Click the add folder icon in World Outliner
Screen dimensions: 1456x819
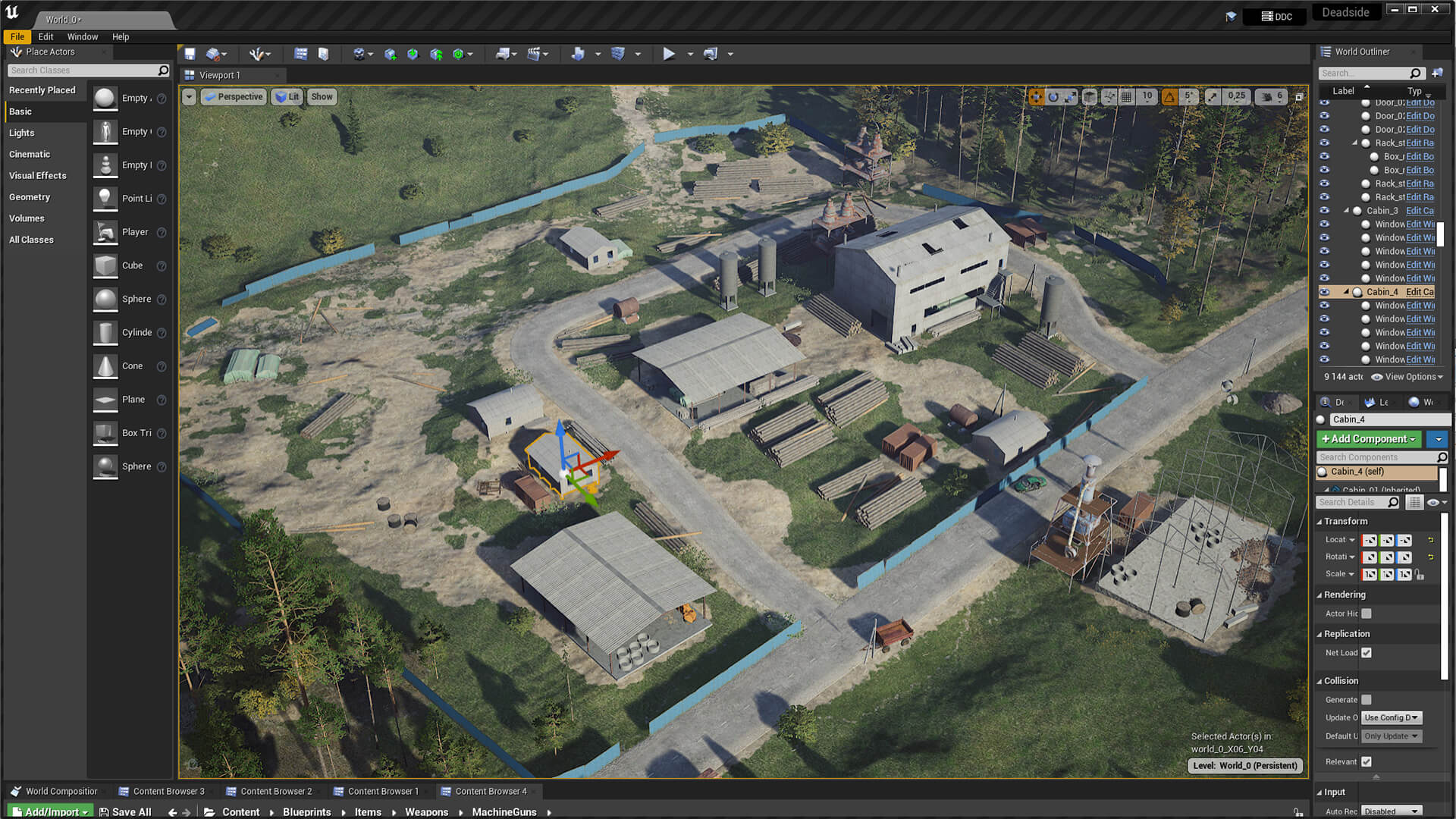point(1437,73)
